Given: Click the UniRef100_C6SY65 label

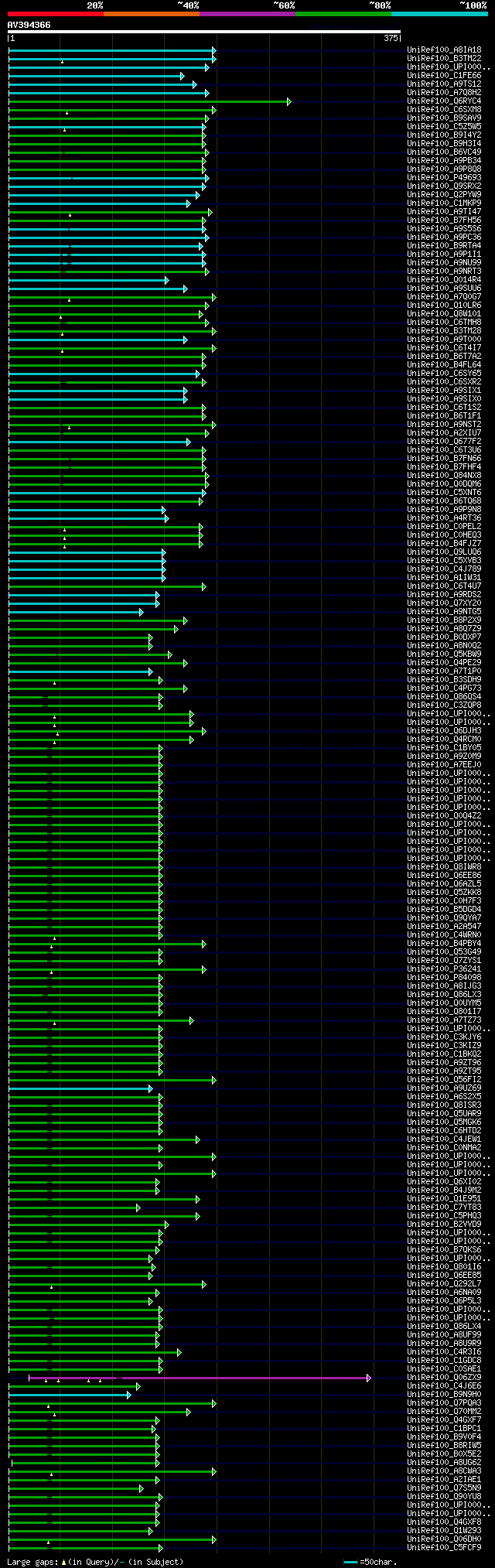Looking at the screenshot, I should coord(444,374).
